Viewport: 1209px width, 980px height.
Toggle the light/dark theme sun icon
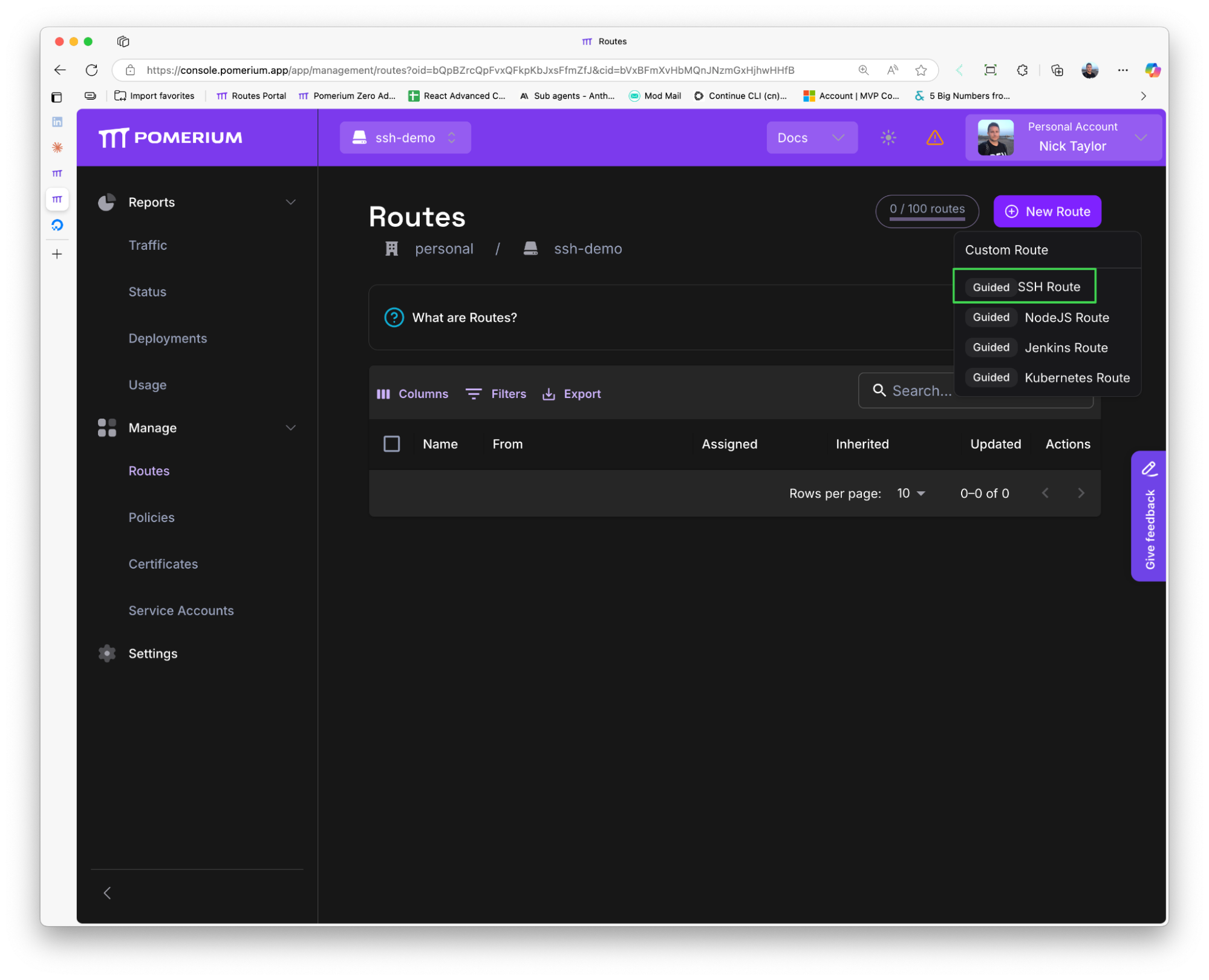pyautogui.click(x=887, y=137)
